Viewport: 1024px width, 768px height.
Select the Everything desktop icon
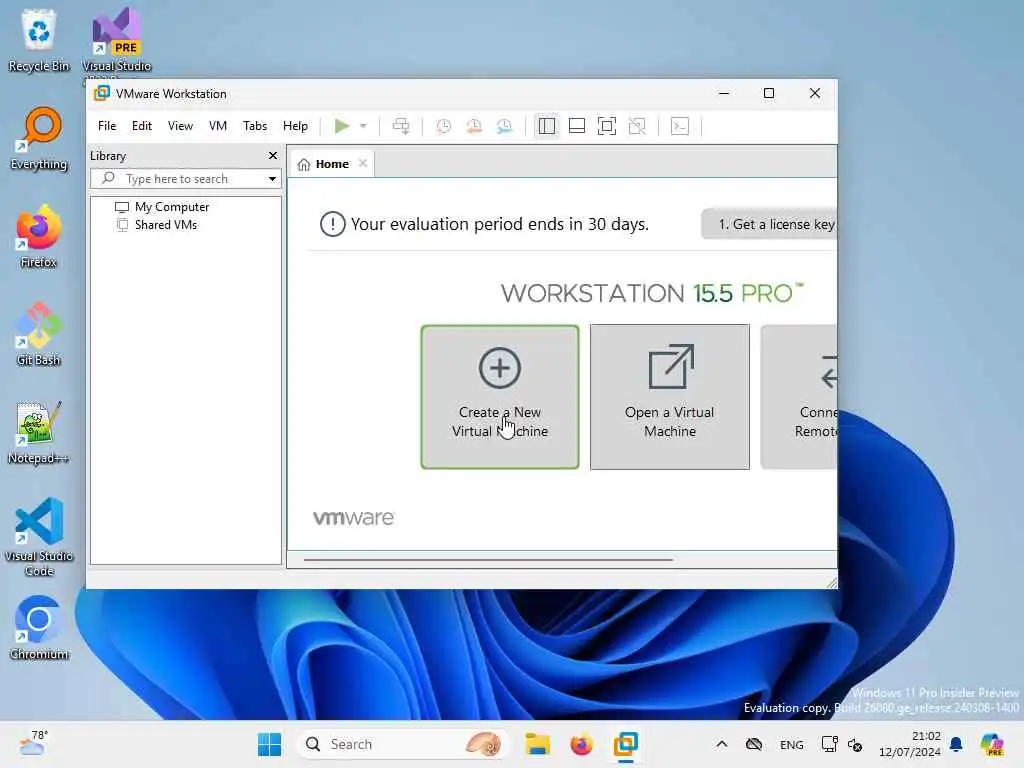pyautogui.click(x=39, y=139)
